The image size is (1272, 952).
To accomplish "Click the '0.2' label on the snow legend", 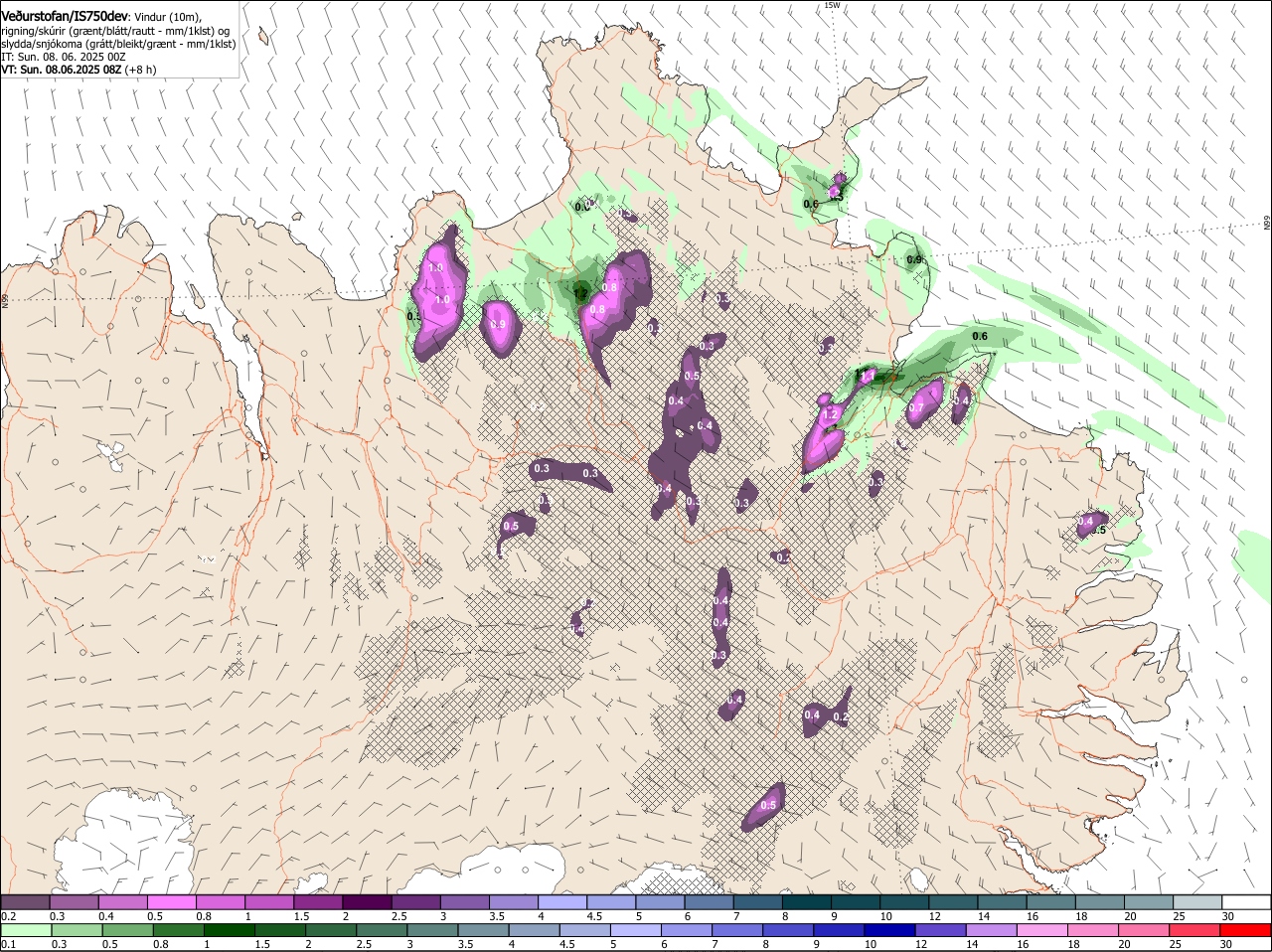I will pyautogui.click(x=8, y=916).
